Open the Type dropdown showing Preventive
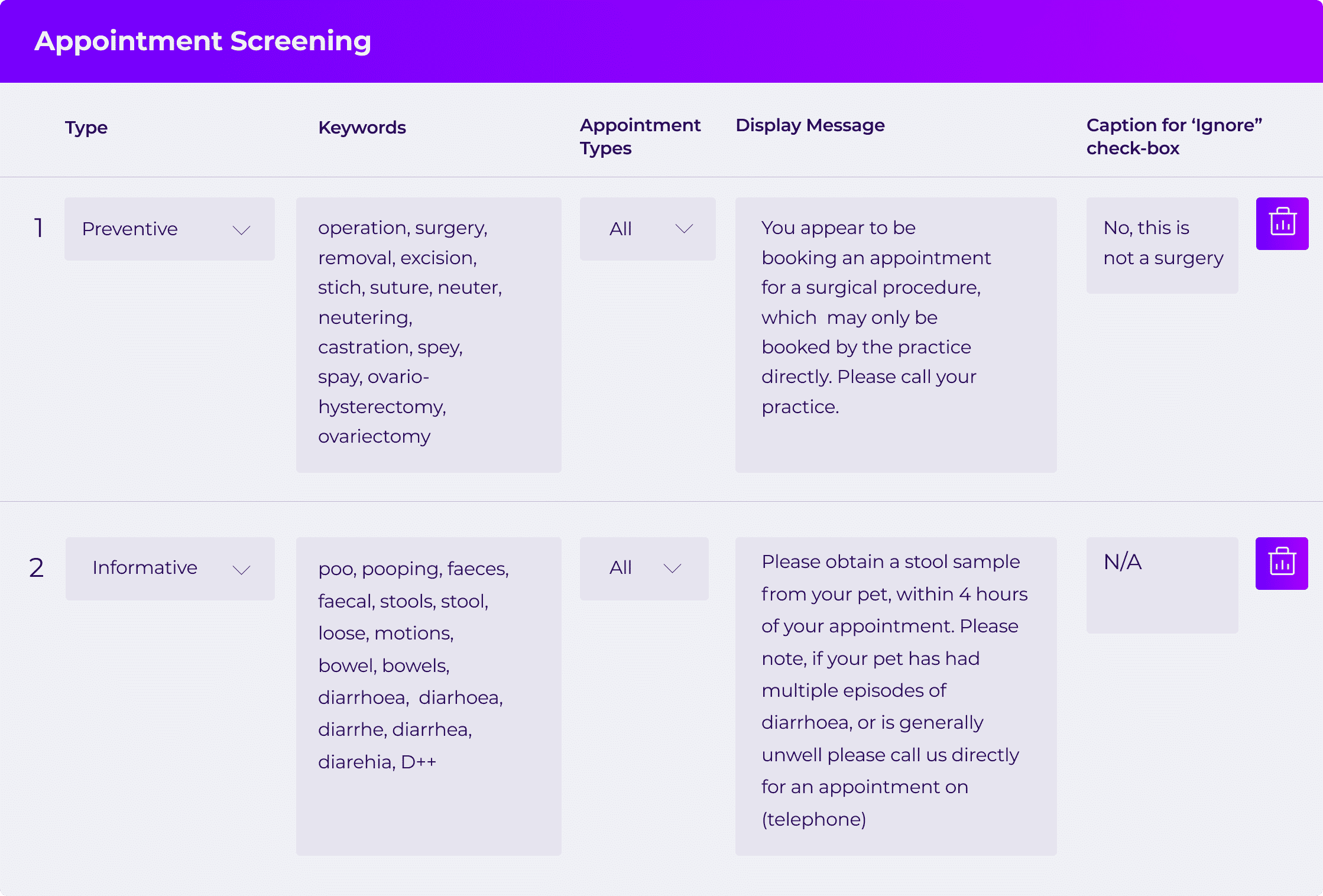Viewport: 1323px width, 896px height. [169, 229]
